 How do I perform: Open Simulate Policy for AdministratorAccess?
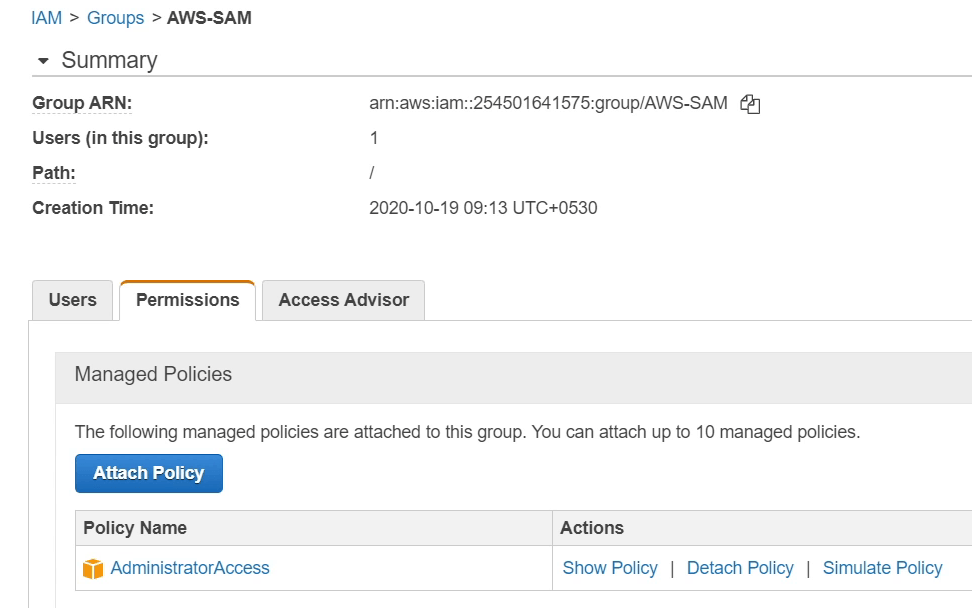coord(882,568)
